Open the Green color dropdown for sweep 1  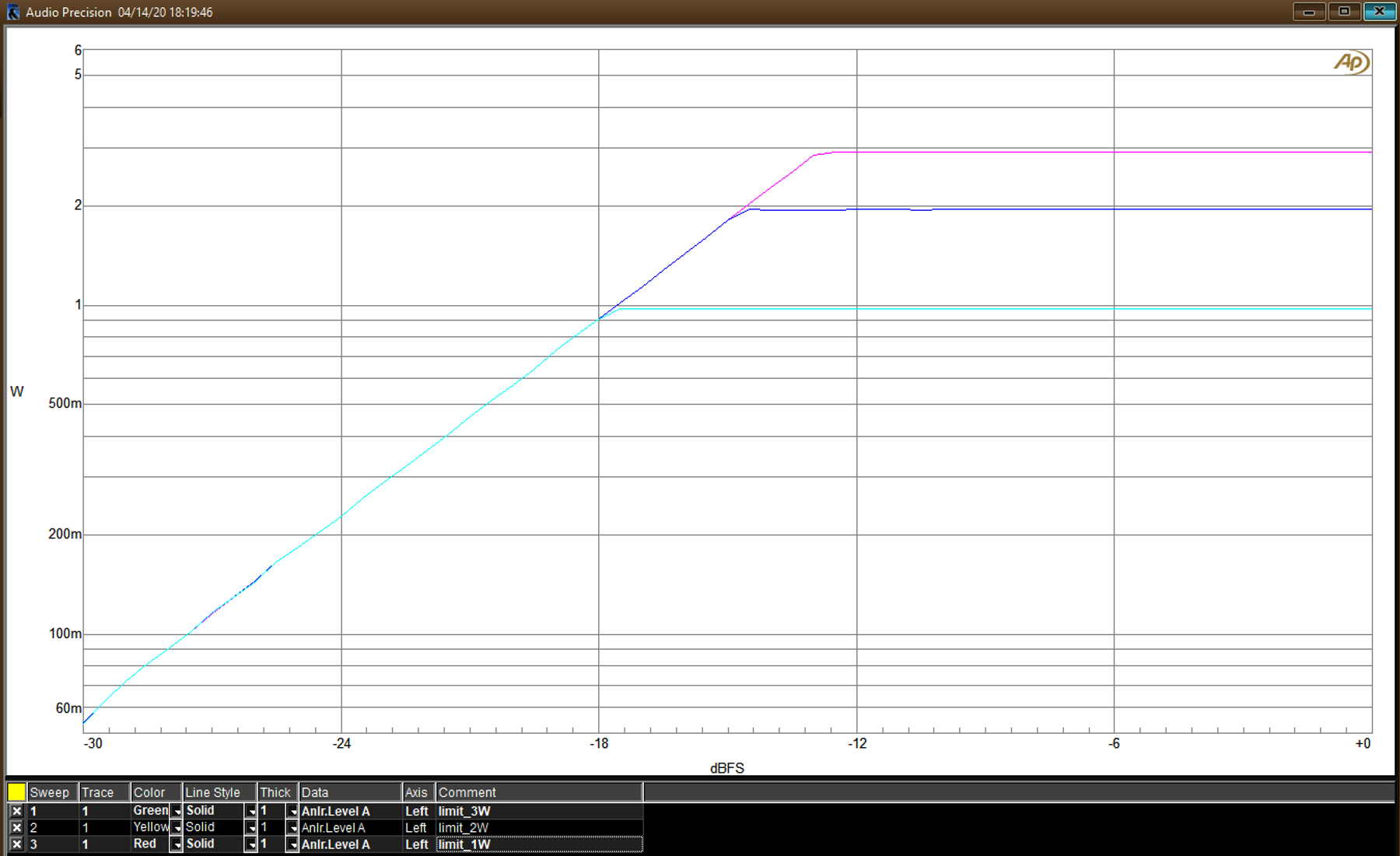[x=177, y=811]
